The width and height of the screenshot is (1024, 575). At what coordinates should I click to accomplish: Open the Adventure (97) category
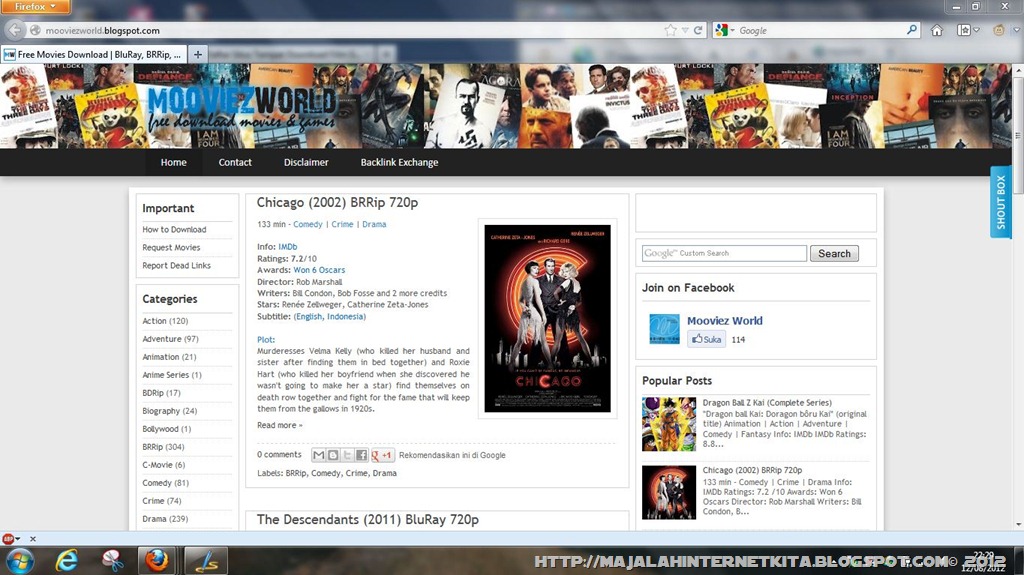tap(170, 338)
